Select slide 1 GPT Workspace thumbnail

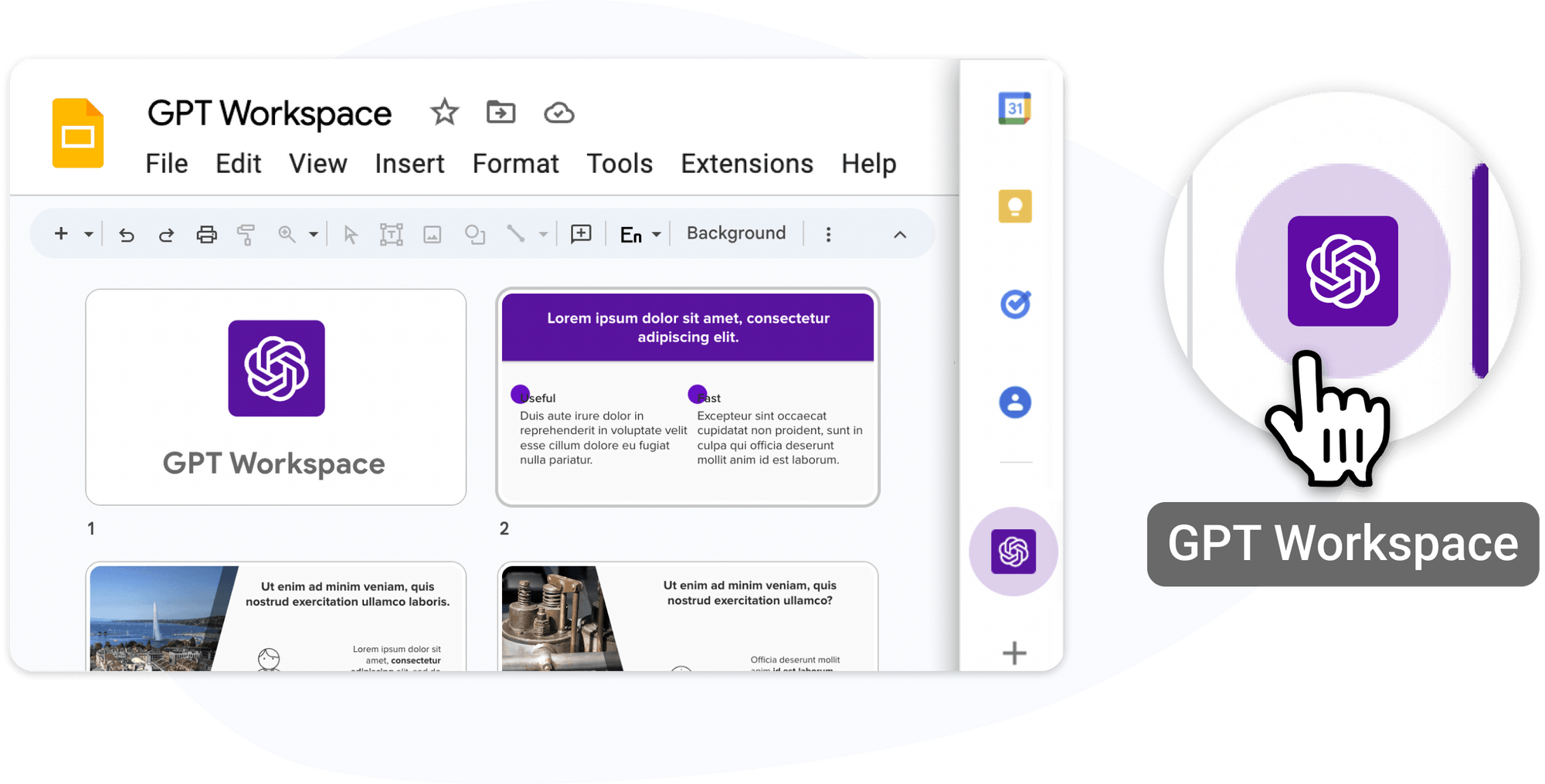coord(276,397)
